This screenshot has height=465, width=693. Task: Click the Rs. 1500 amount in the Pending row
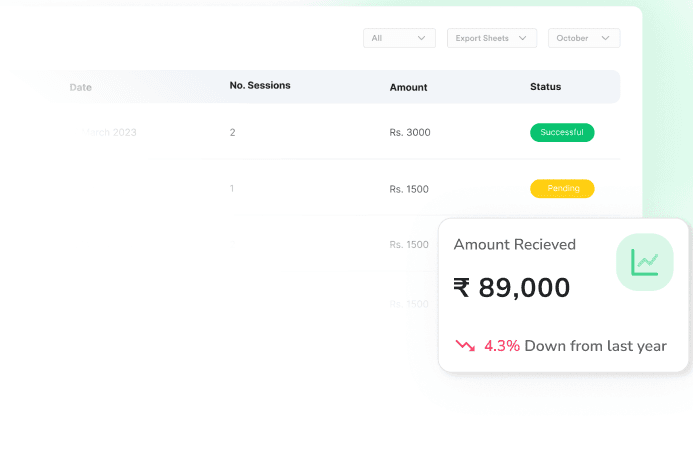[409, 189]
